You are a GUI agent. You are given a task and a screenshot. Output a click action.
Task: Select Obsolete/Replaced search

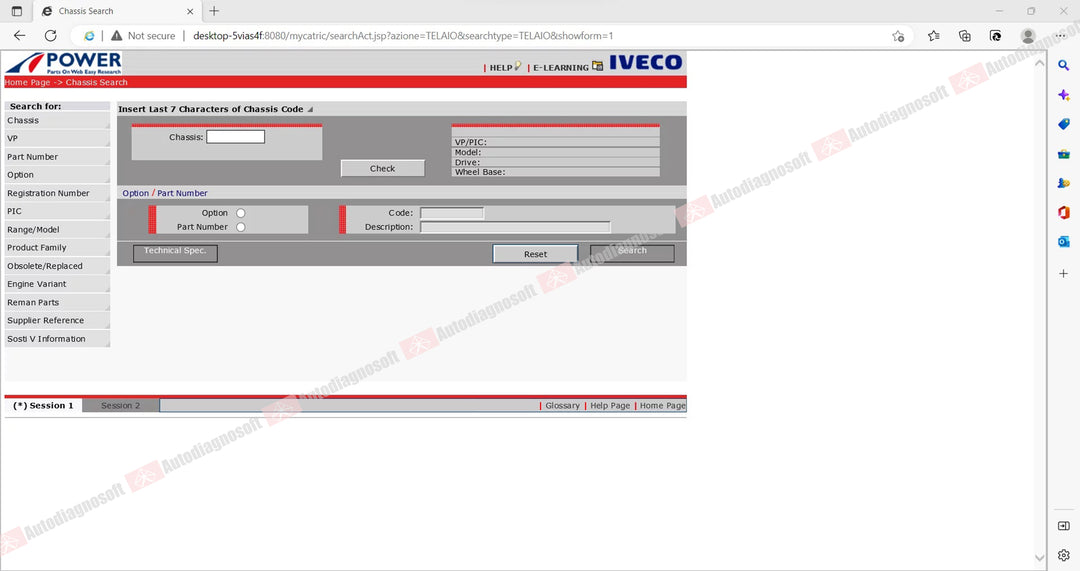(57, 266)
